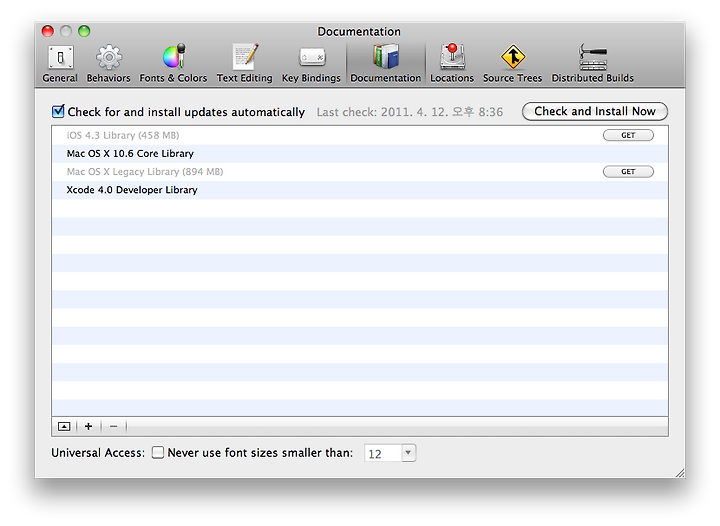Click the add (+) documentation set button
The image size is (720, 526).
point(89,426)
